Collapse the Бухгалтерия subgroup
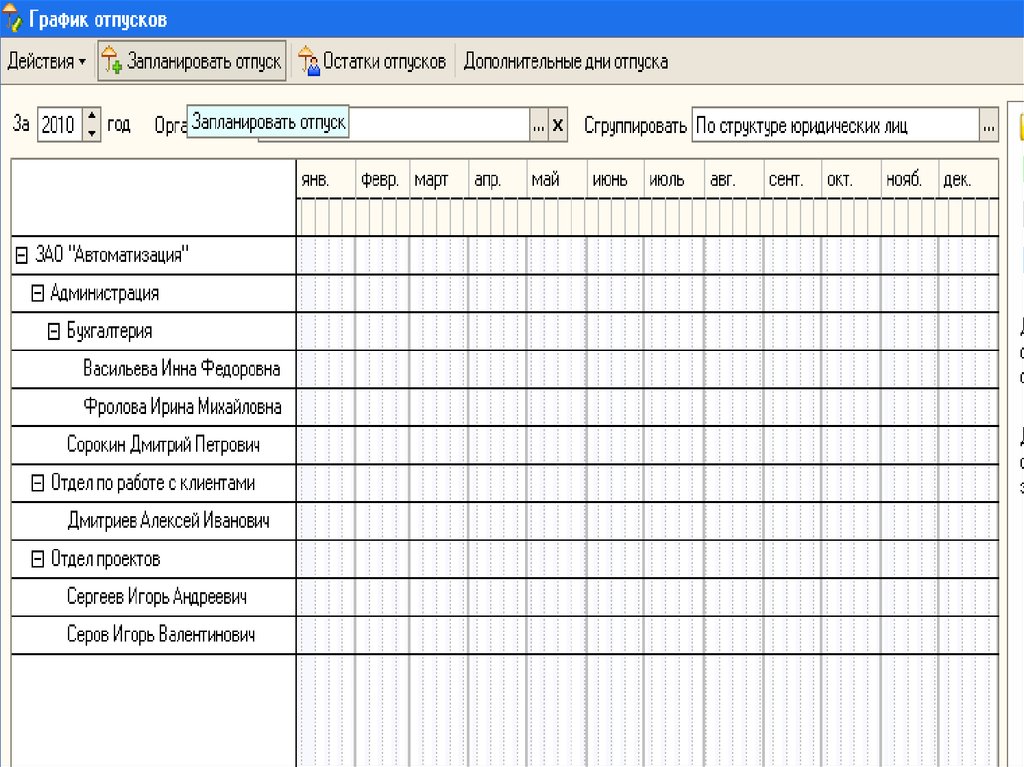This screenshot has height=767, width=1024. (x=55, y=332)
